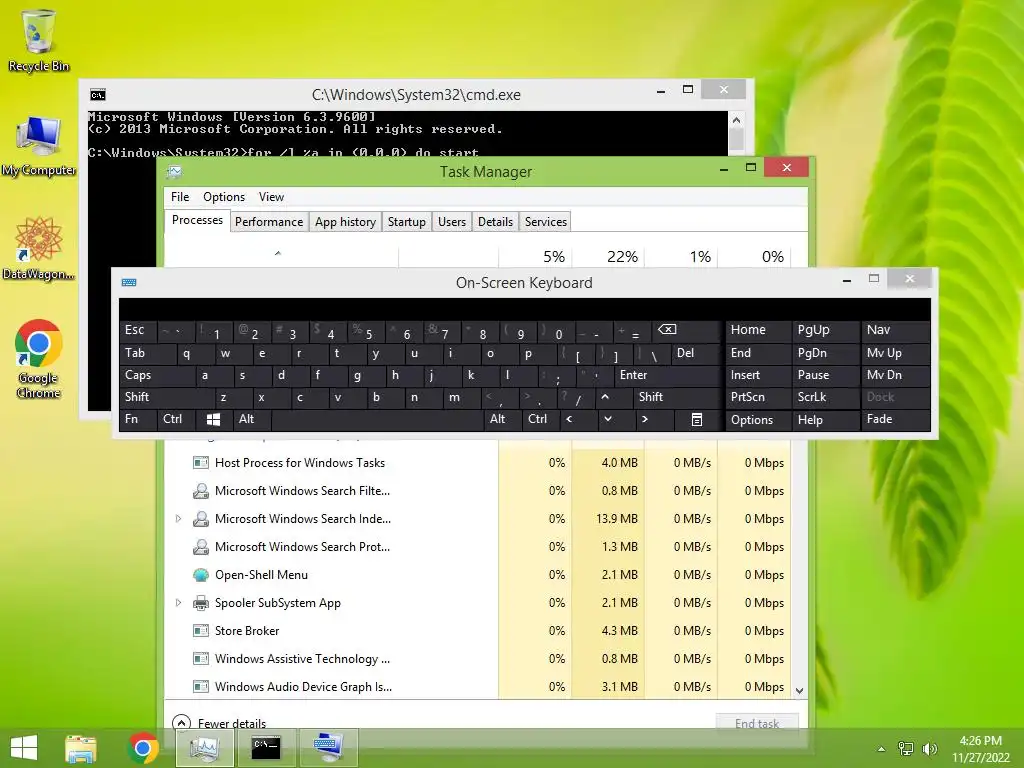The image size is (1024, 768).
Task: Click the context menu key on keyboard
Action: [x=697, y=419]
